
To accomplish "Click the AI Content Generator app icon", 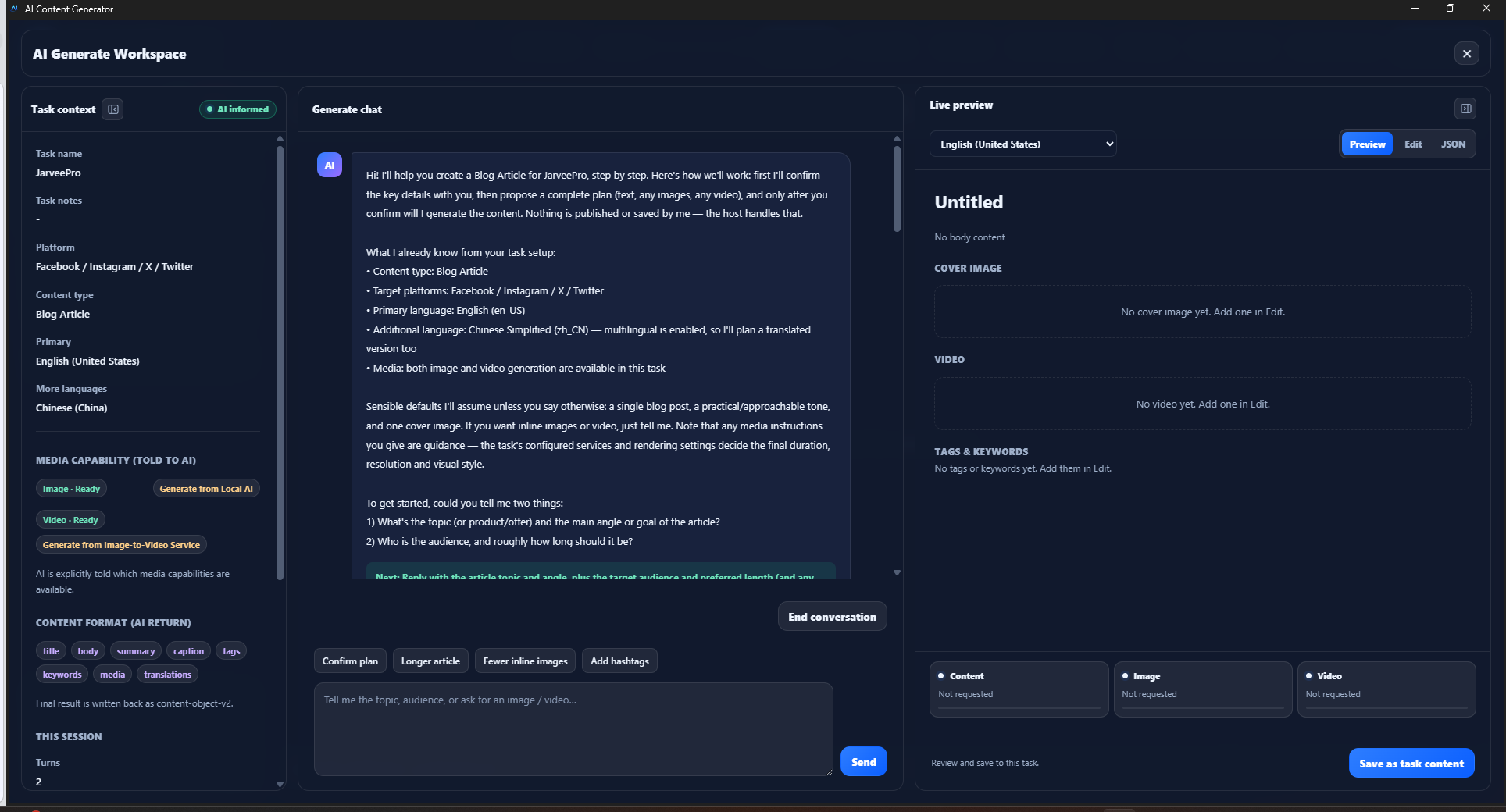I will click(14, 9).
